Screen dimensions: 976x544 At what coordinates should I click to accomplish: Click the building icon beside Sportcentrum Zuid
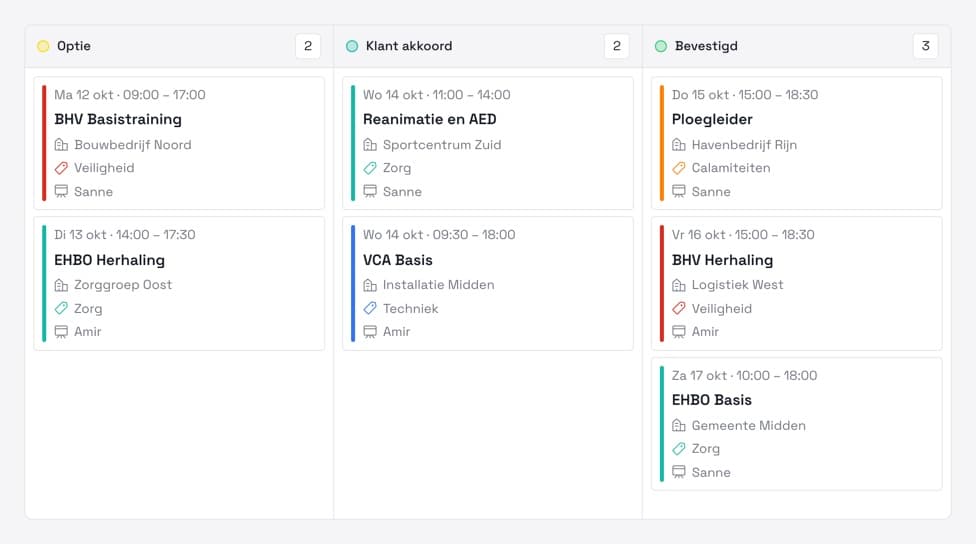click(x=370, y=145)
